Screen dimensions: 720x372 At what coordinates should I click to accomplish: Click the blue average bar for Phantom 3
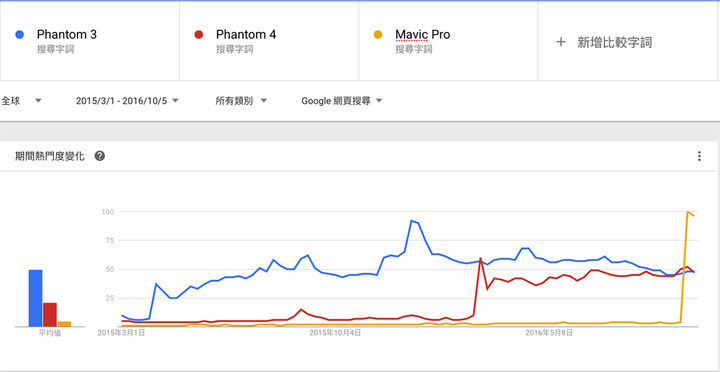point(35,298)
